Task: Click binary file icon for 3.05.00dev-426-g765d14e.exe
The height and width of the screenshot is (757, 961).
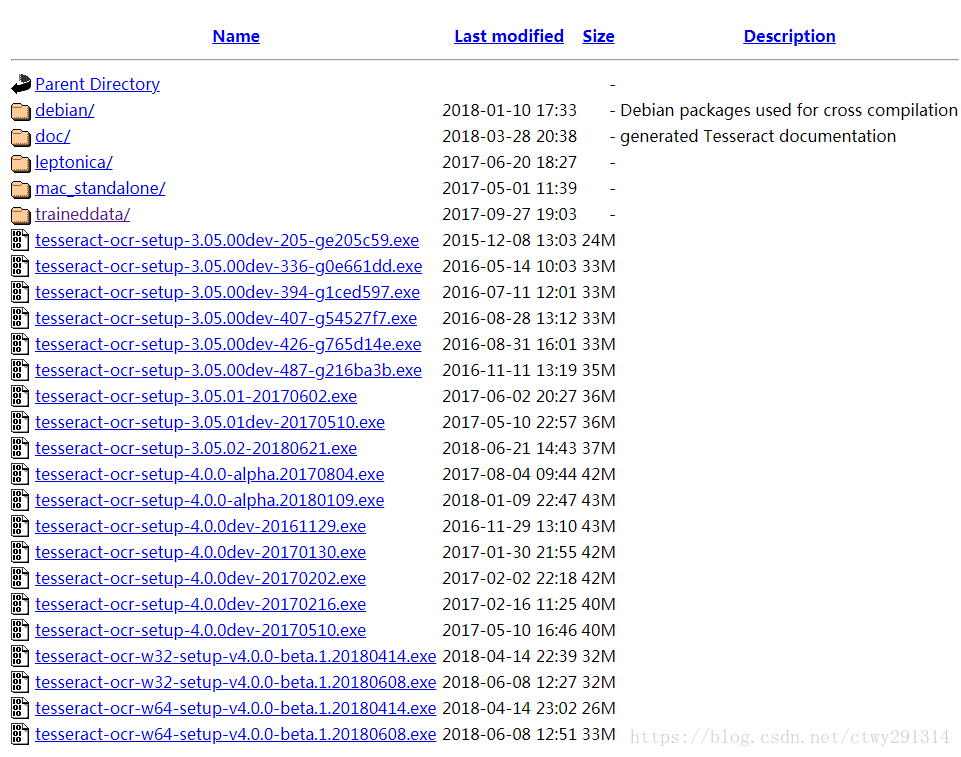Action: [x=20, y=344]
